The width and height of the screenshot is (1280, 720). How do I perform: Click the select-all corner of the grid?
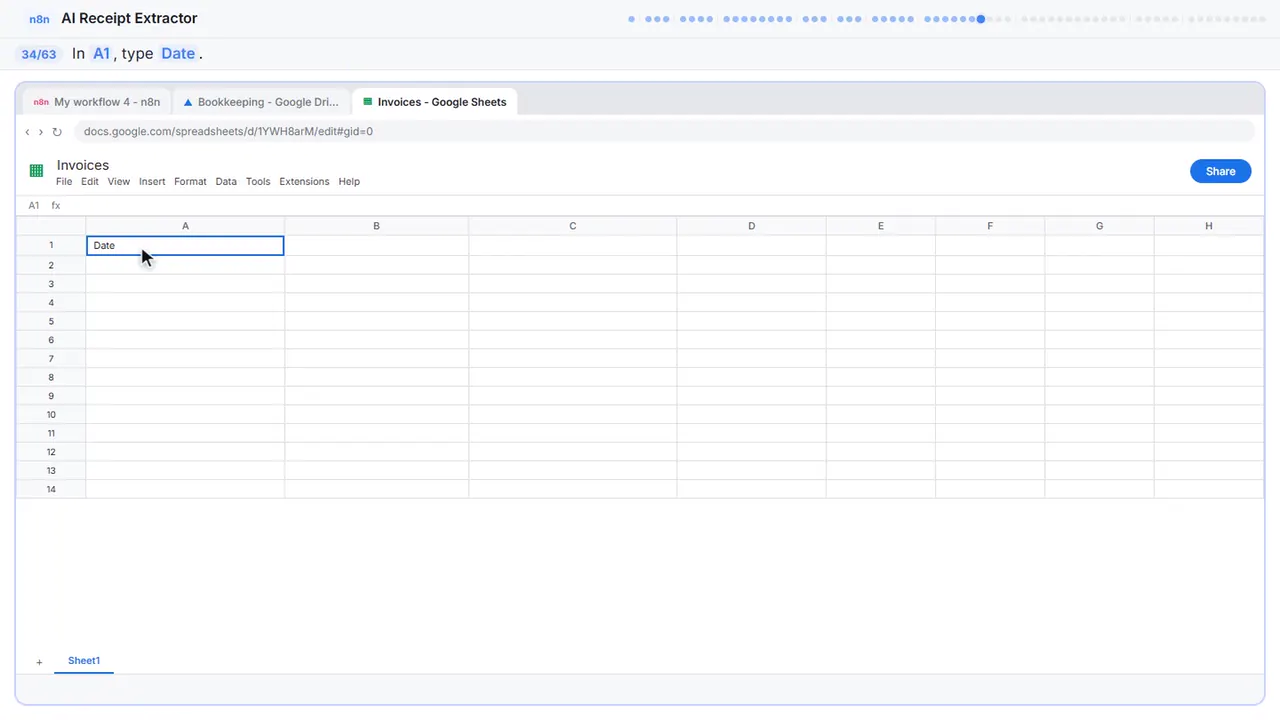[51, 226]
